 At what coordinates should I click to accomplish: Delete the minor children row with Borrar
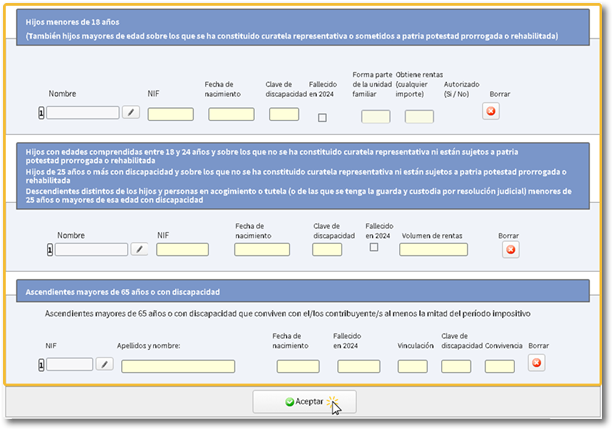pyautogui.click(x=491, y=112)
